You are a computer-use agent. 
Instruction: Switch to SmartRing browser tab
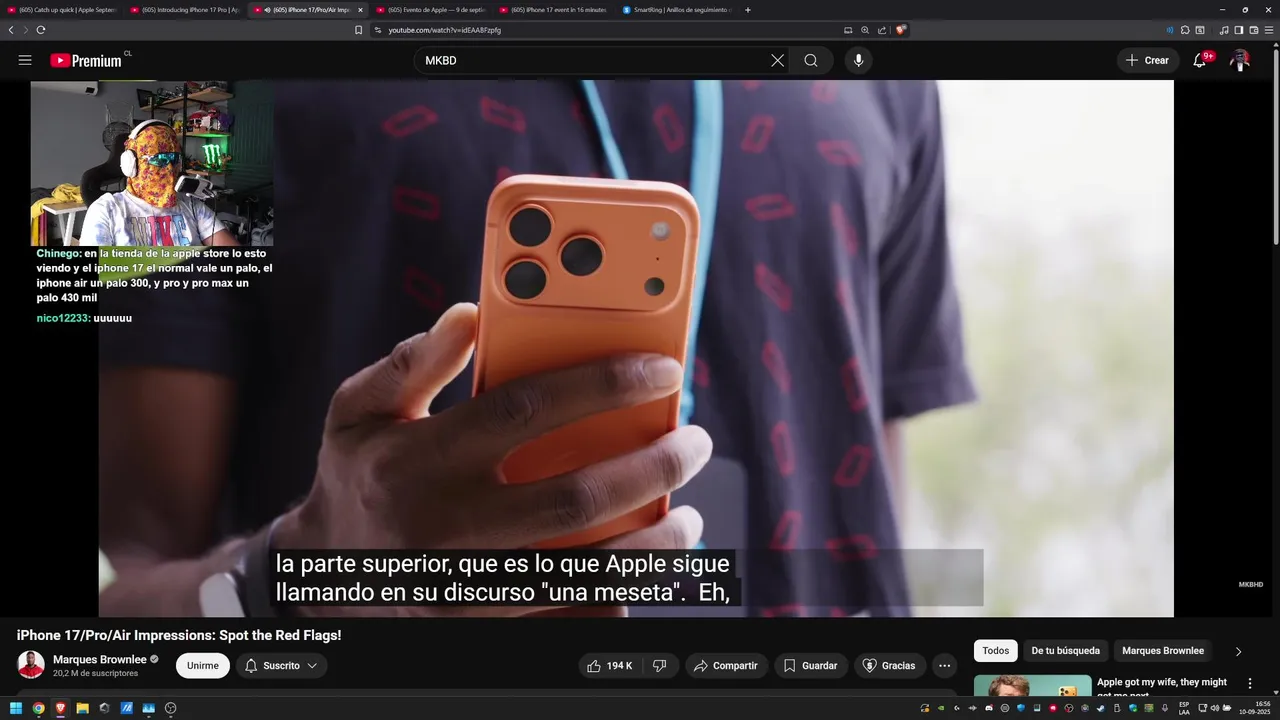pos(678,10)
